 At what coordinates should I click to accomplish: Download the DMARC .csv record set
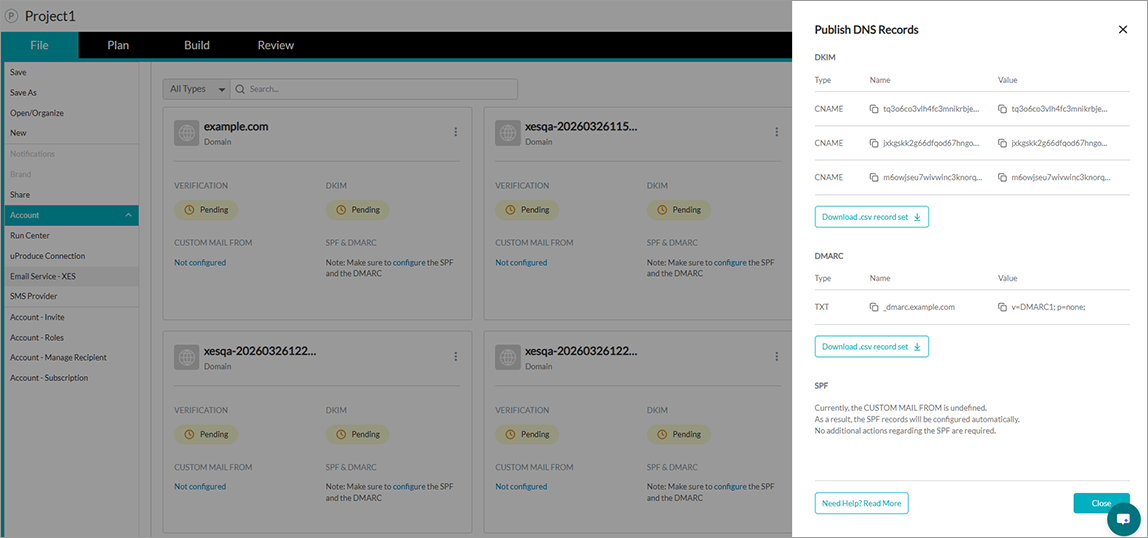coord(871,347)
